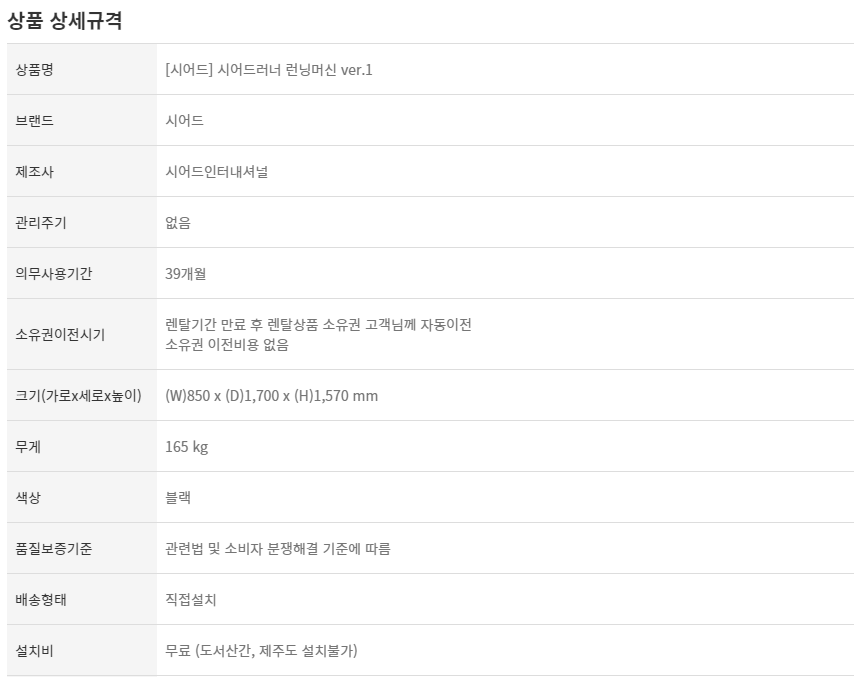858x677 pixels.
Task: Click the manufacturer value 시어드인터내셔널
Action: point(217,172)
